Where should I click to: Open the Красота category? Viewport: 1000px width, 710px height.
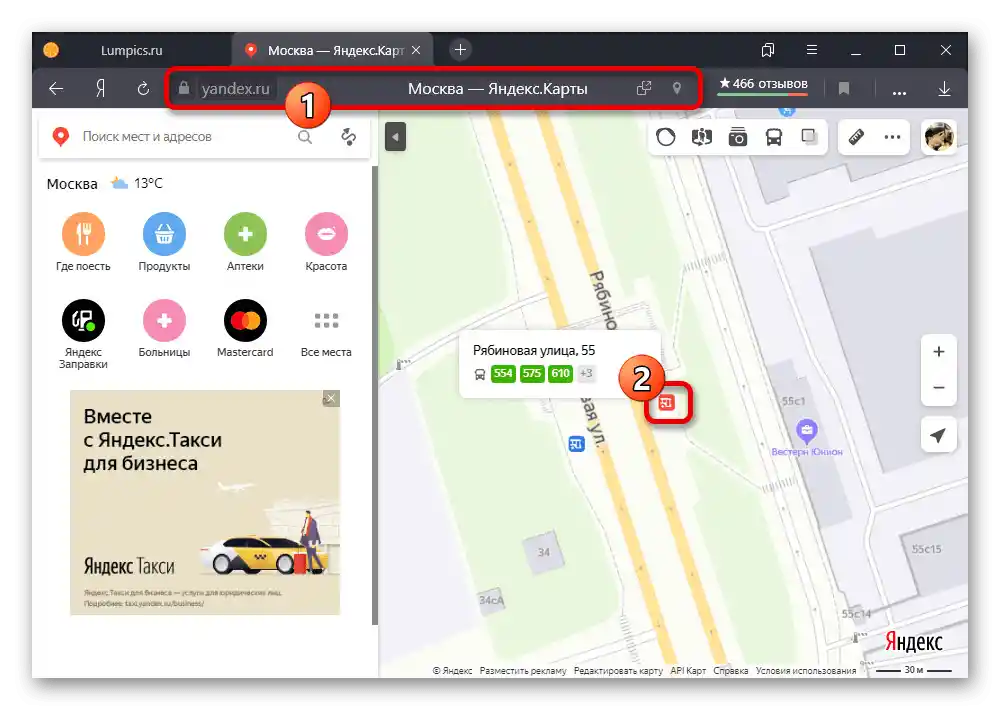[326, 242]
